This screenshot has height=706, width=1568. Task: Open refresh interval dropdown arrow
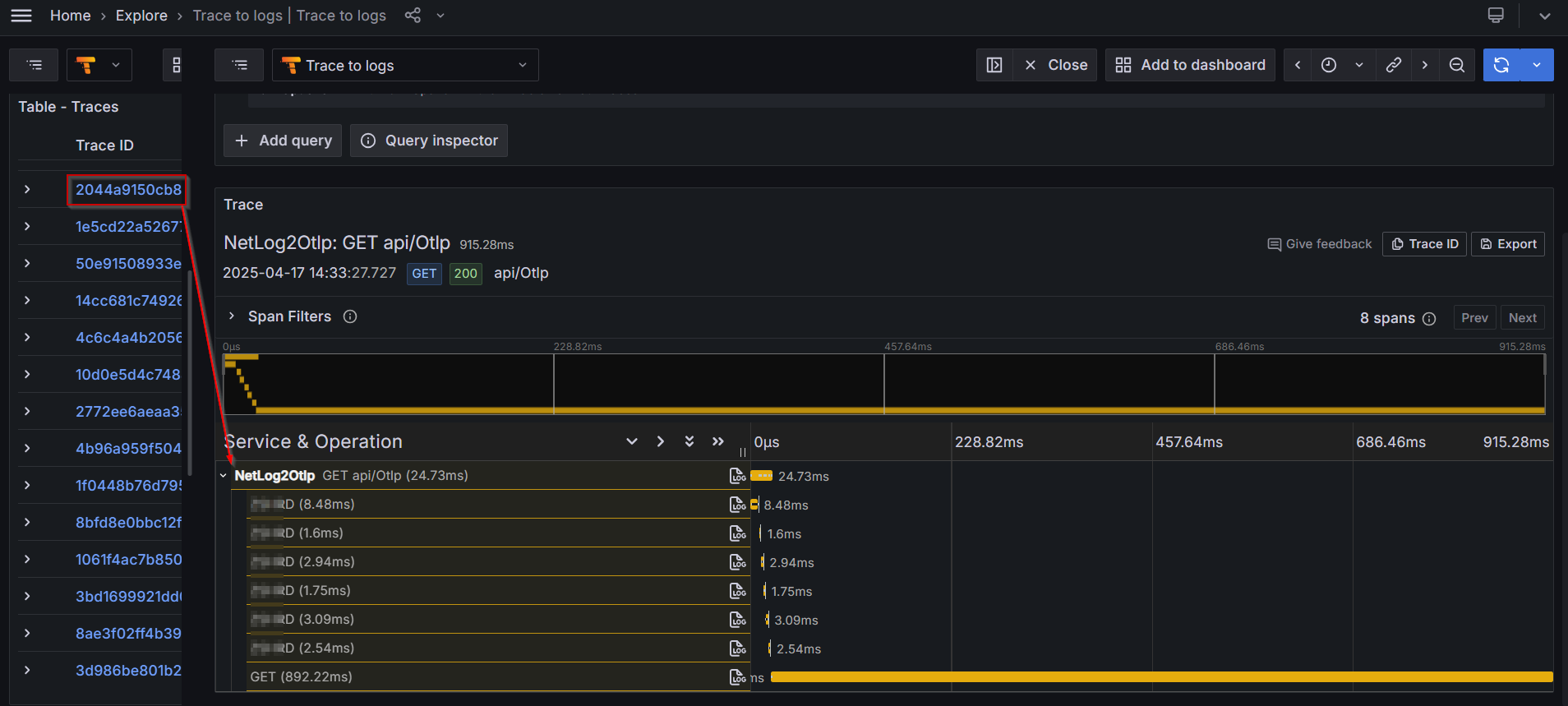click(1537, 65)
